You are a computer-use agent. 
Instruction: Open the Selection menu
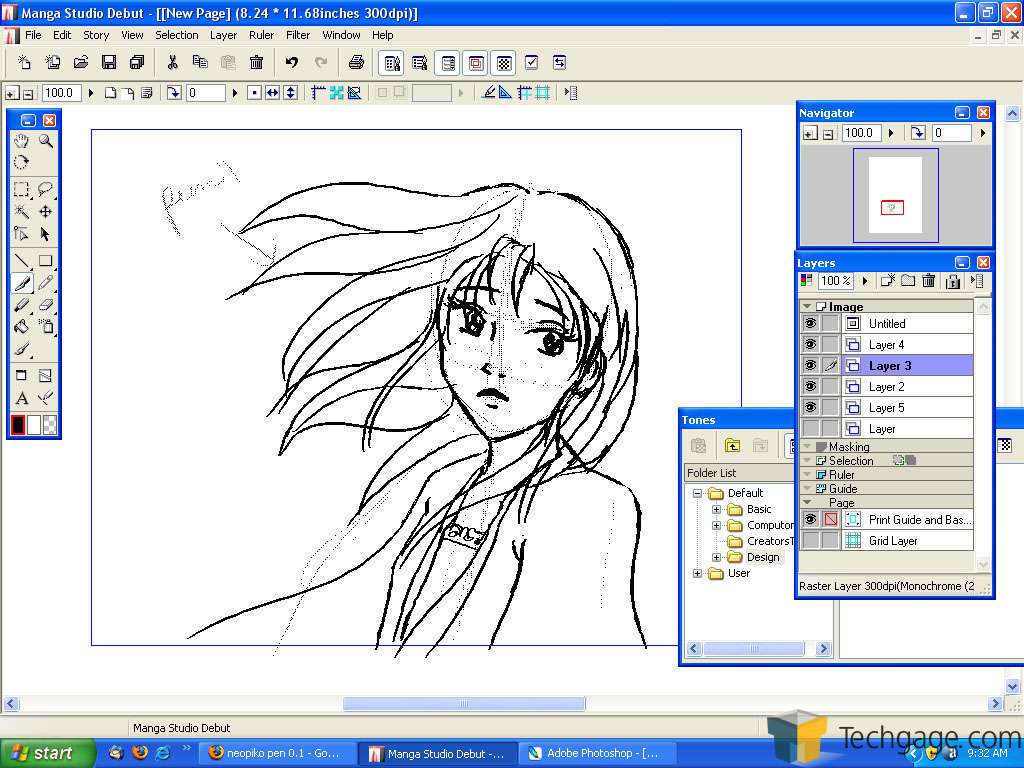coord(176,35)
